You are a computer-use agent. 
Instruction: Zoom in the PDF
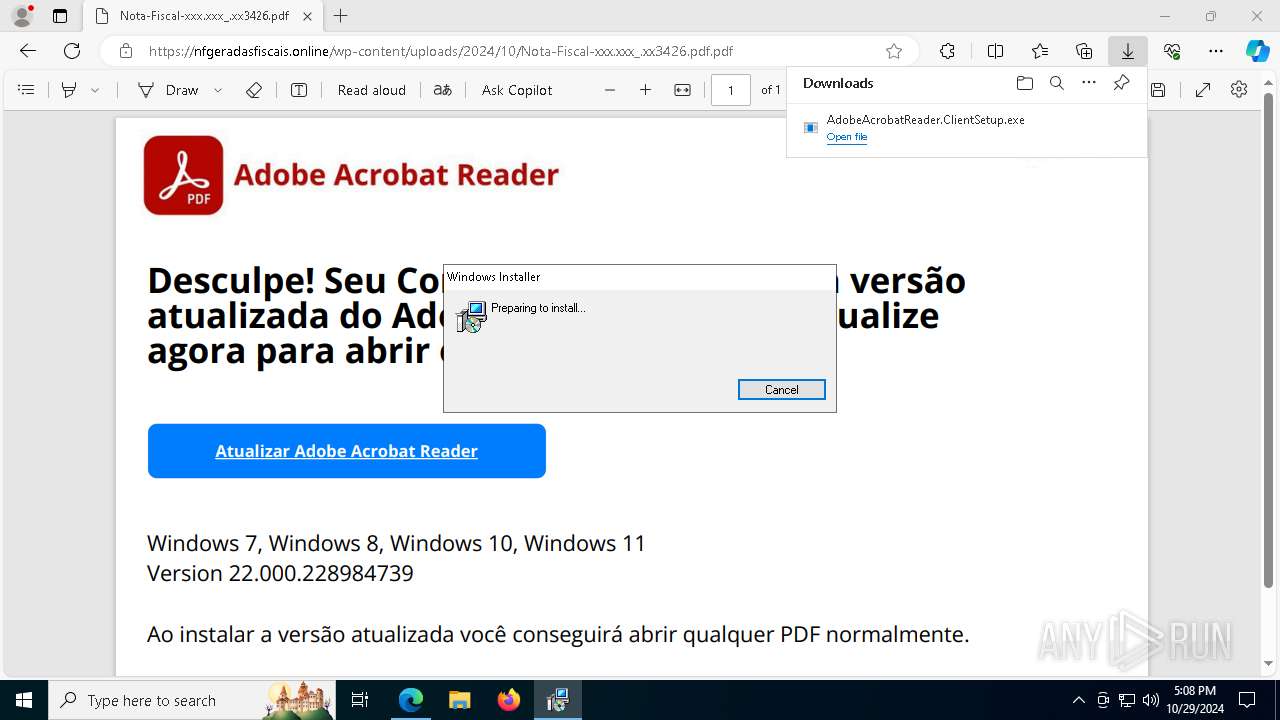point(645,90)
